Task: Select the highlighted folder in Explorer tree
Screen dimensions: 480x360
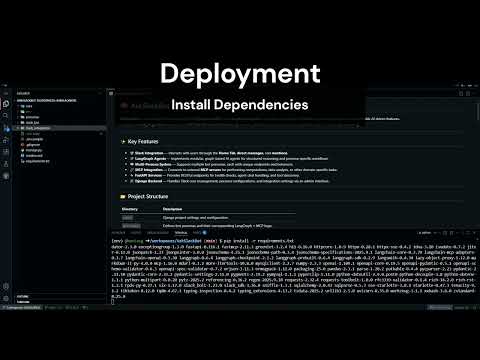Action: 60,128
